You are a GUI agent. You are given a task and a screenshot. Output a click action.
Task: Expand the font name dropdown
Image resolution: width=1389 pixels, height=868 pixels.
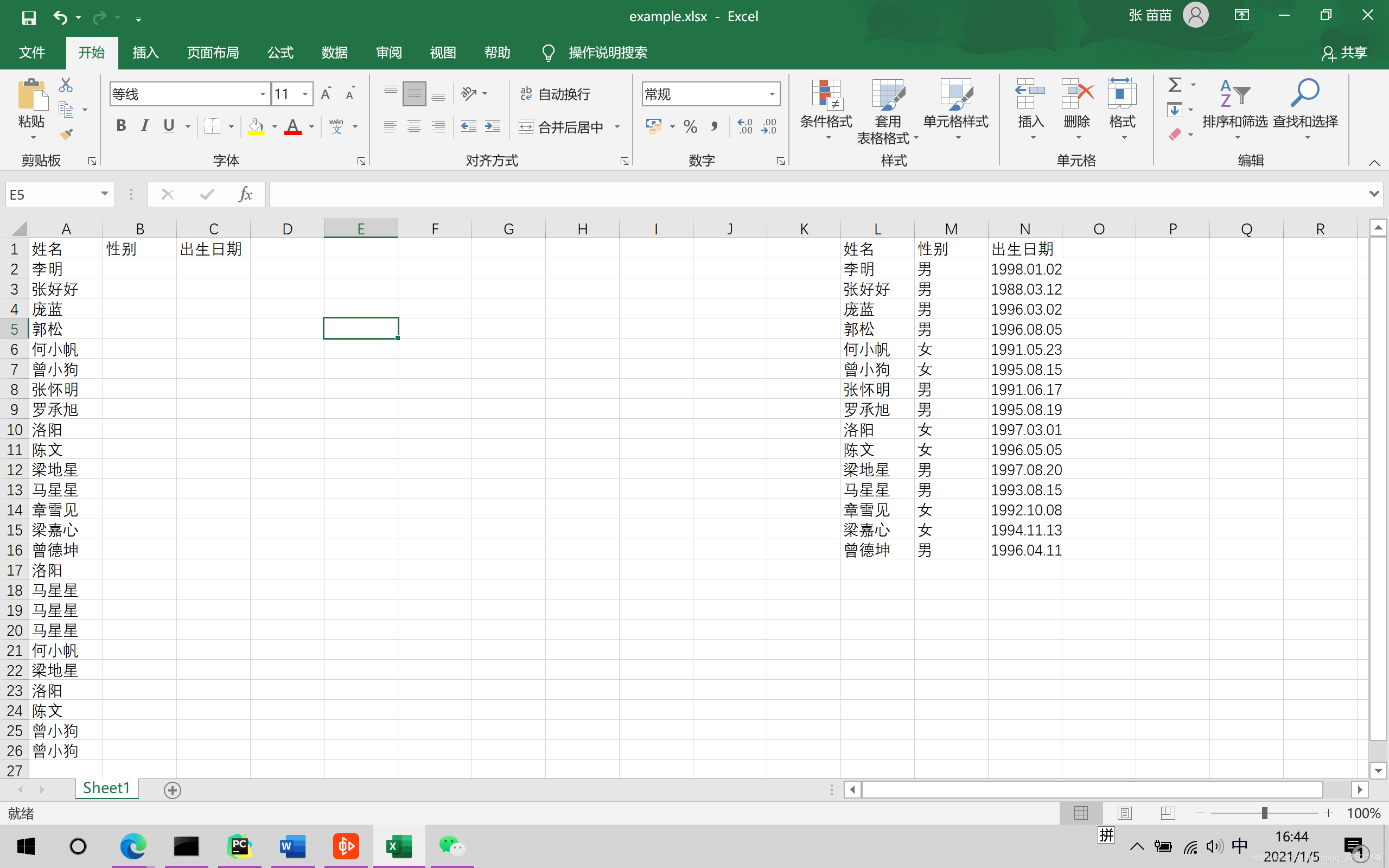pyautogui.click(x=262, y=94)
